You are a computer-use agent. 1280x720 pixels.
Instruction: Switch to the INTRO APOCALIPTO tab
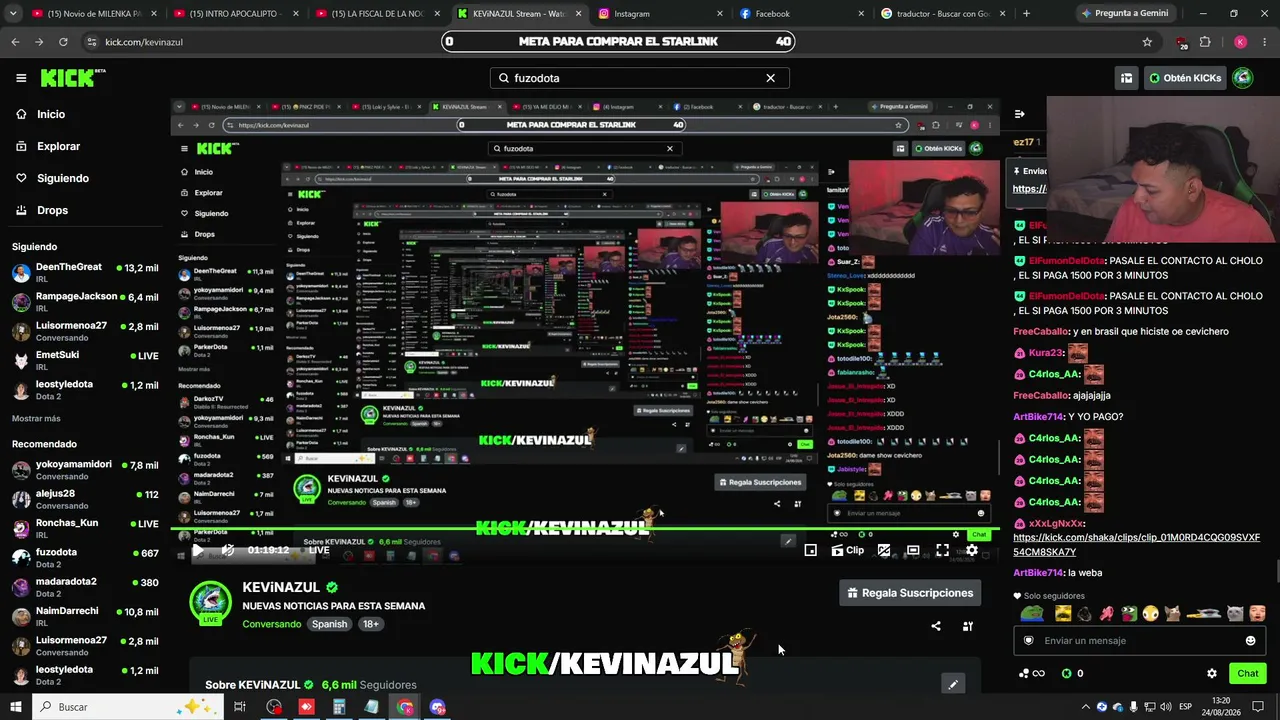tap(236, 14)
